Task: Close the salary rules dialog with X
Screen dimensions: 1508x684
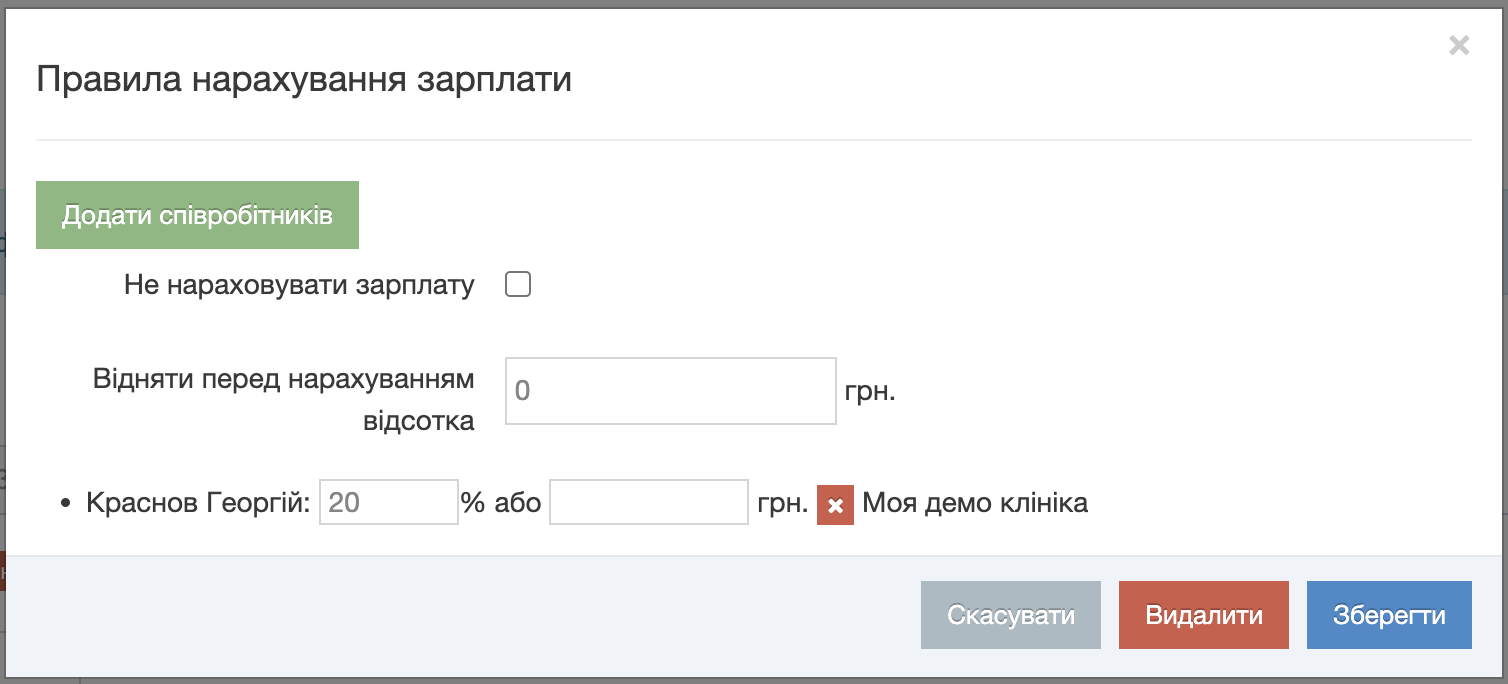Action: coord(1459,45)
